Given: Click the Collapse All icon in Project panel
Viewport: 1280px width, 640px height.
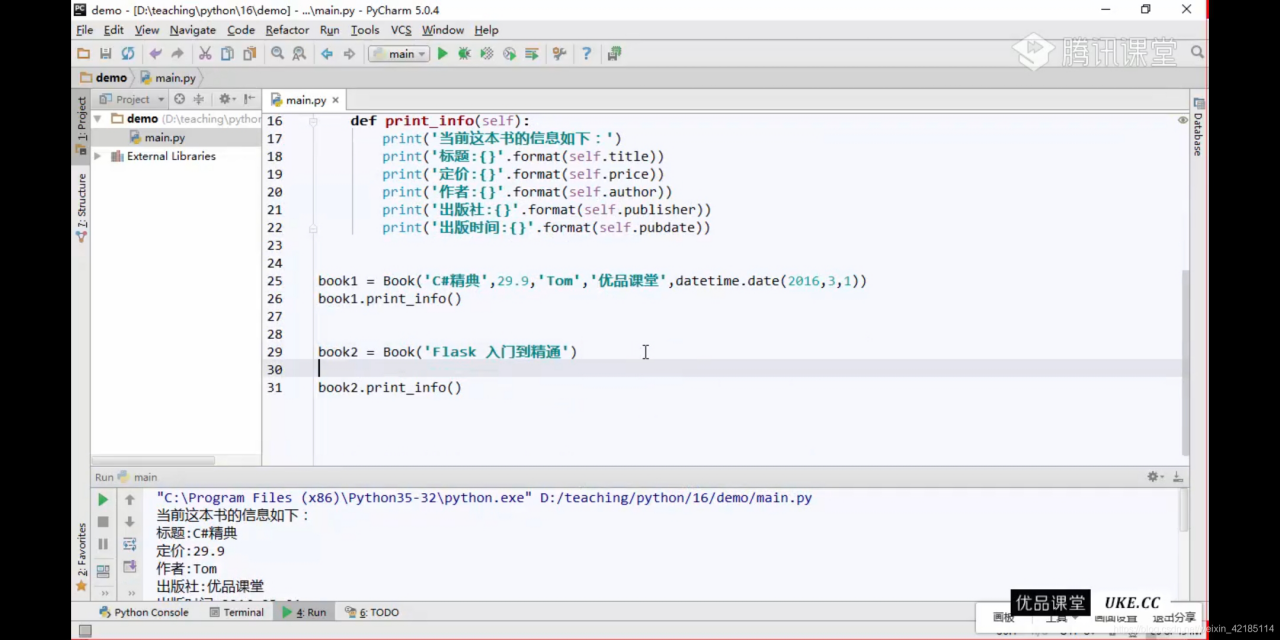Looking at the screenshot, I should [x=199, y=99].
